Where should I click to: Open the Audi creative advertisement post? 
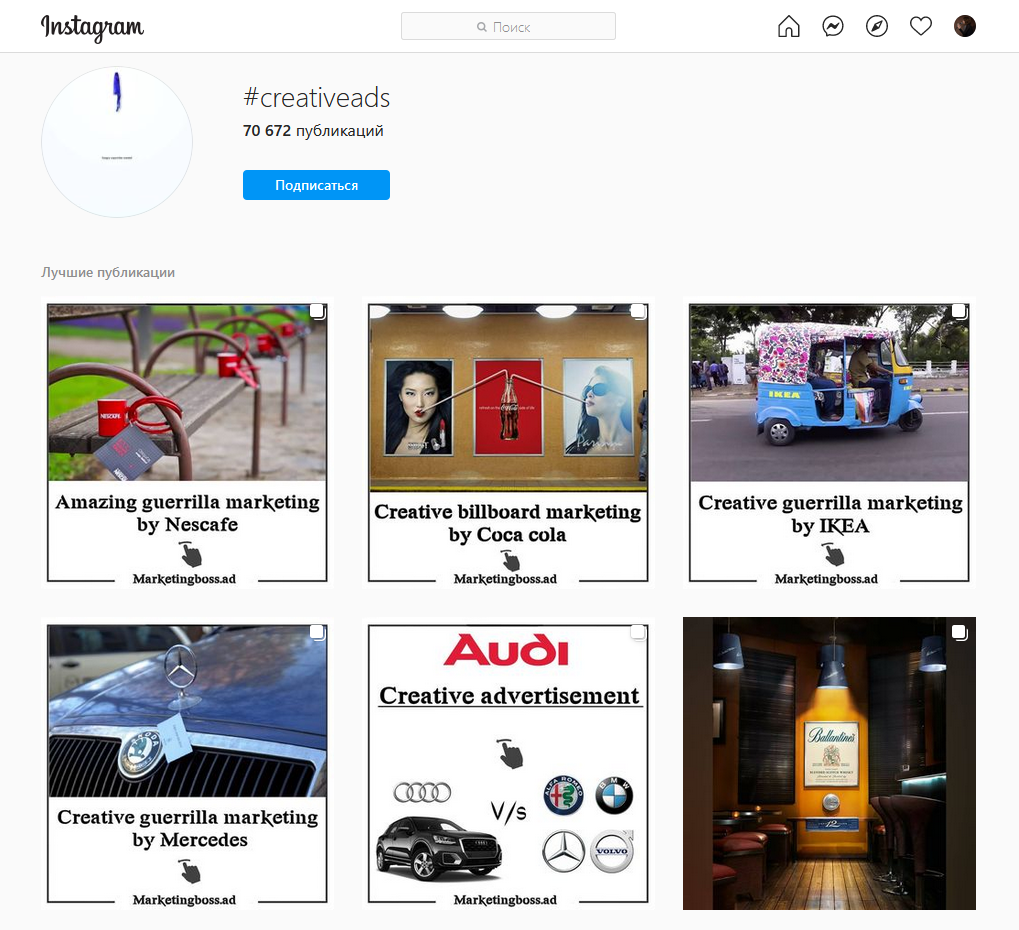(508, 764)
